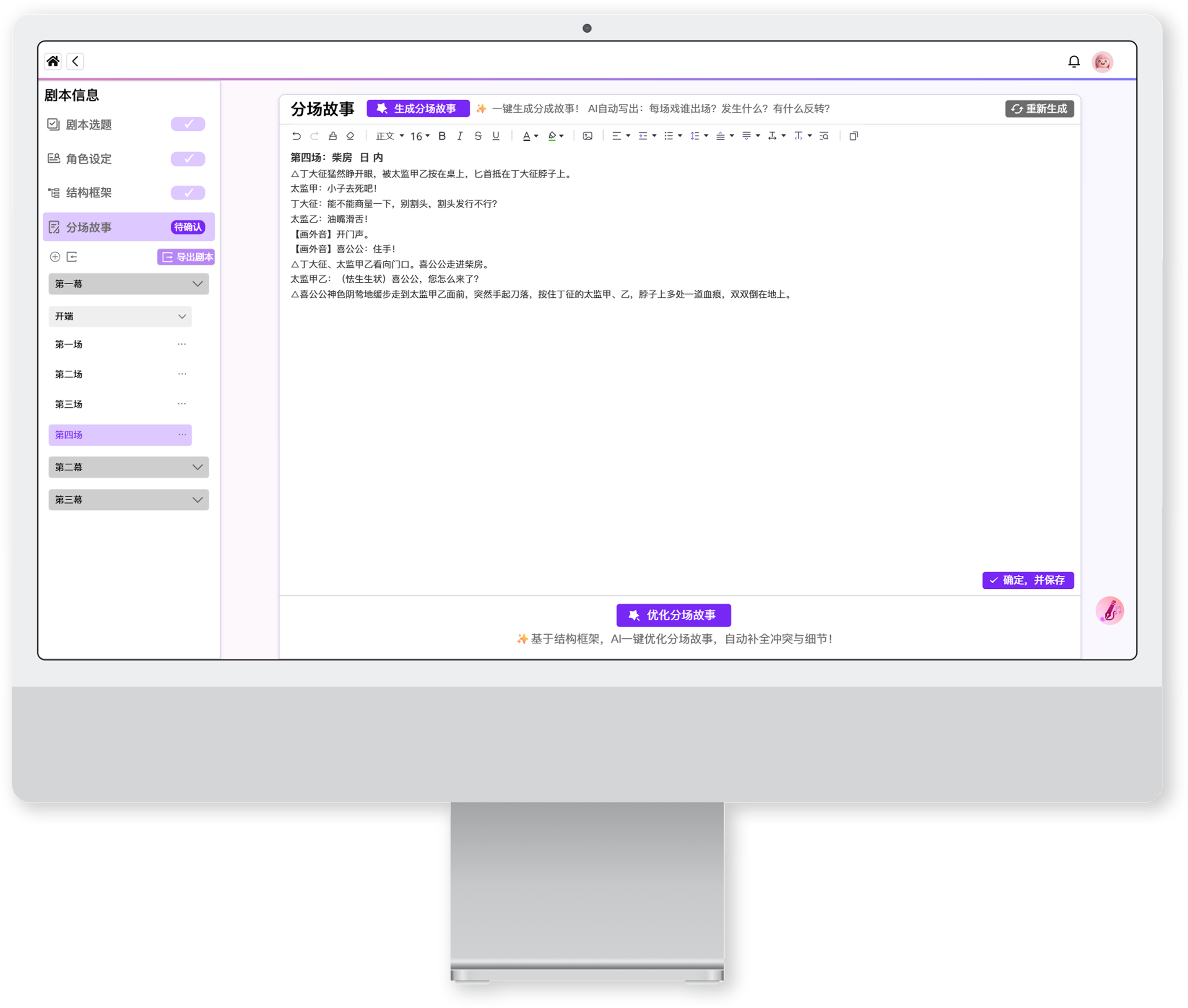The height and width of the screenshot is (1008, 1188).
Task: Click the 生成分场故事 button
Action: click(418, 109)
